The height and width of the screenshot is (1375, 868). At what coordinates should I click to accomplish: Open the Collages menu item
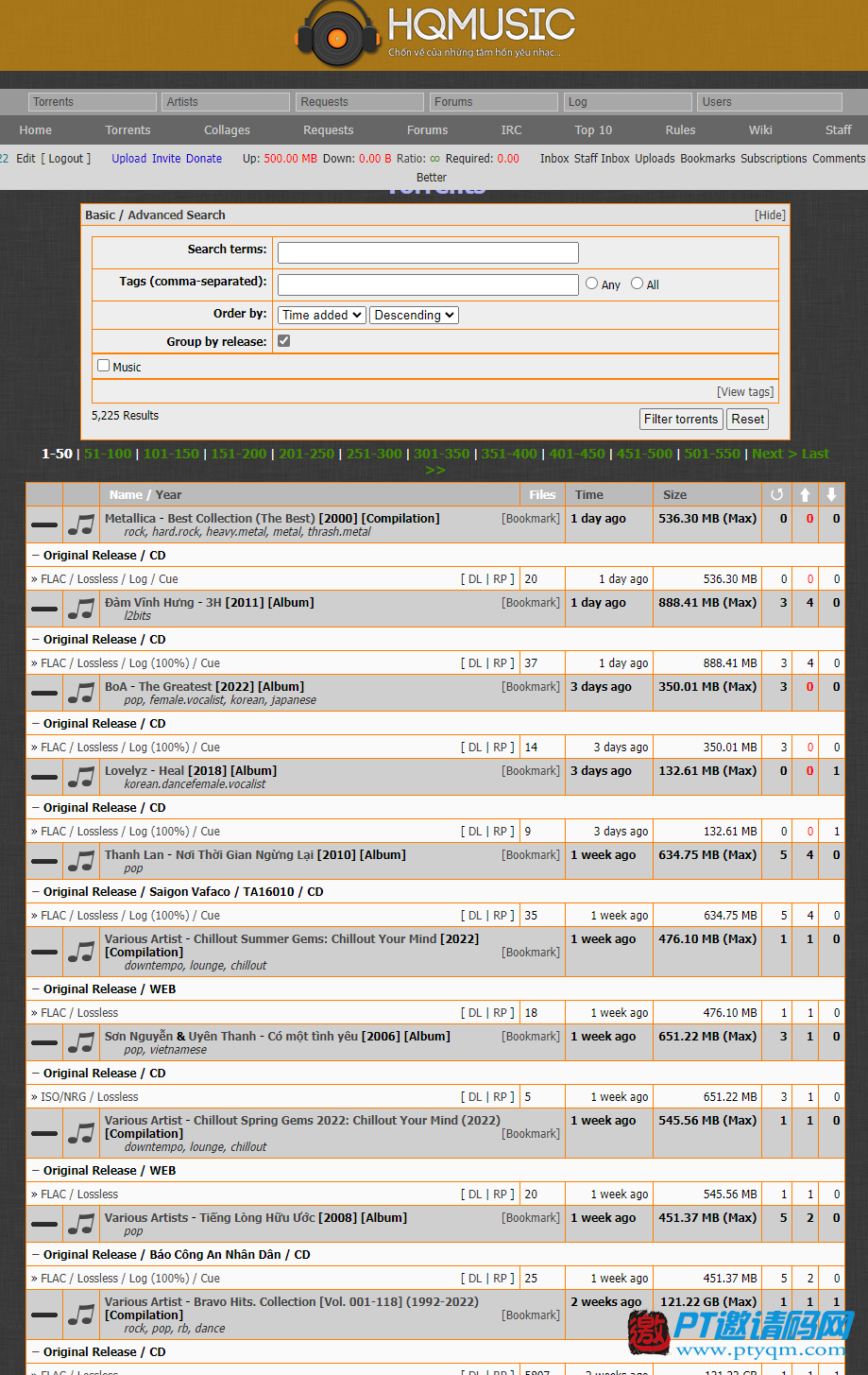click(x=227, y=129)
